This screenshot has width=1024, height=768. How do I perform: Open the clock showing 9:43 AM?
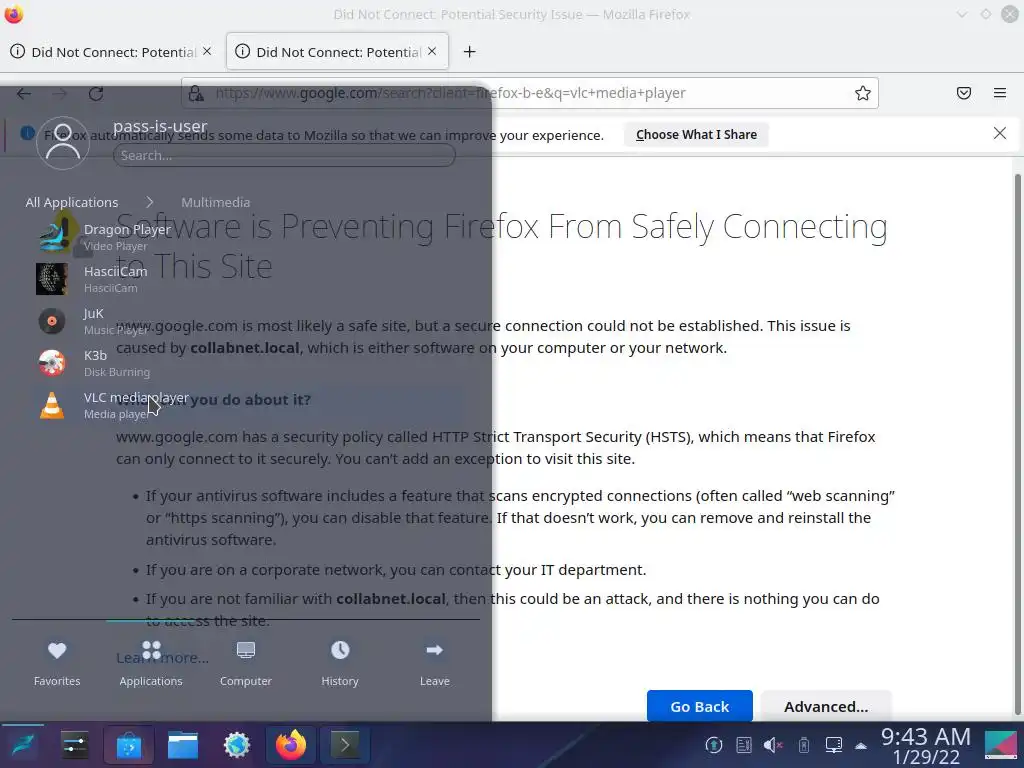click(x=926, y=746)
